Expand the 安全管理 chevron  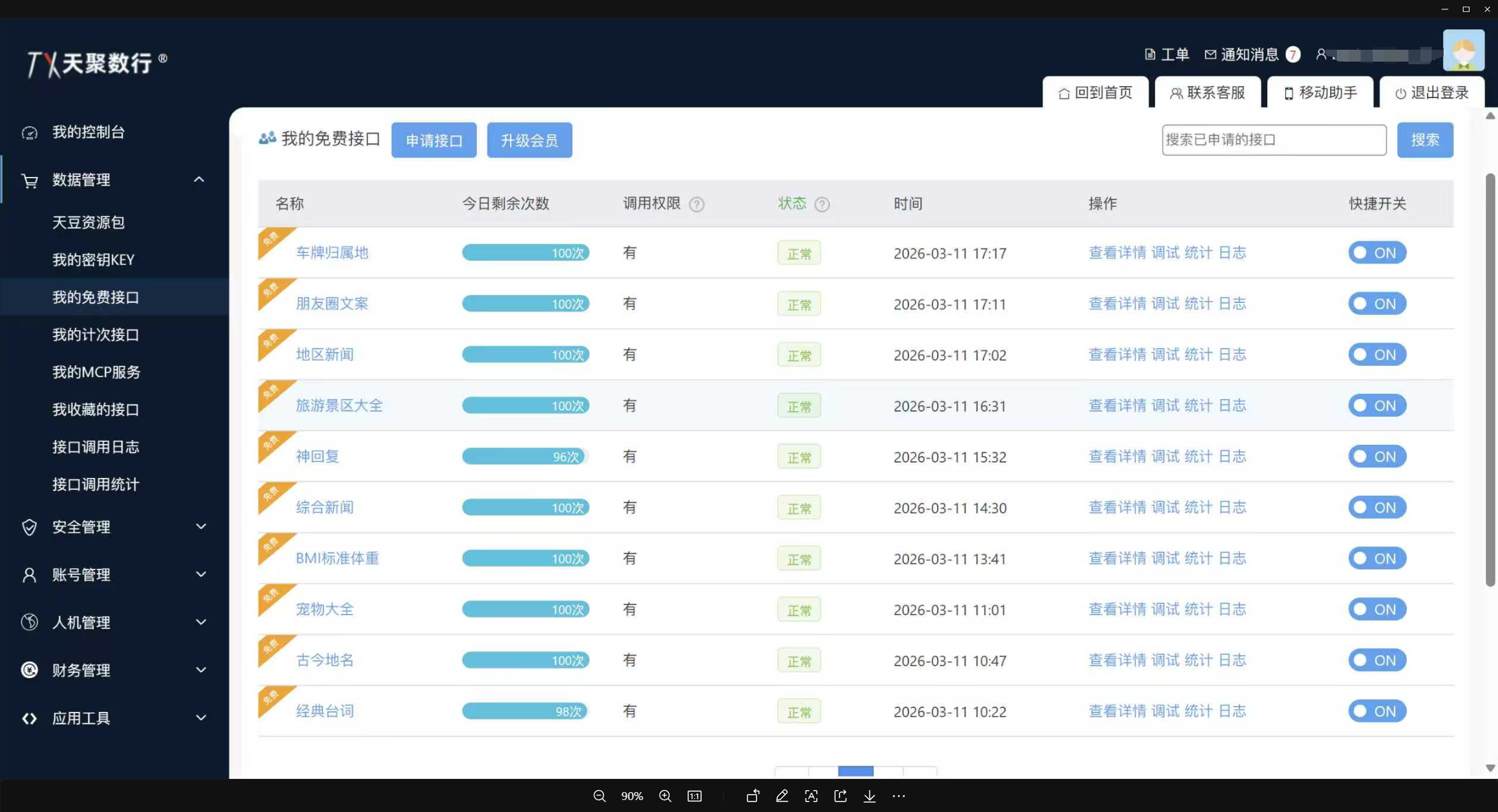(x=201, y=526)
